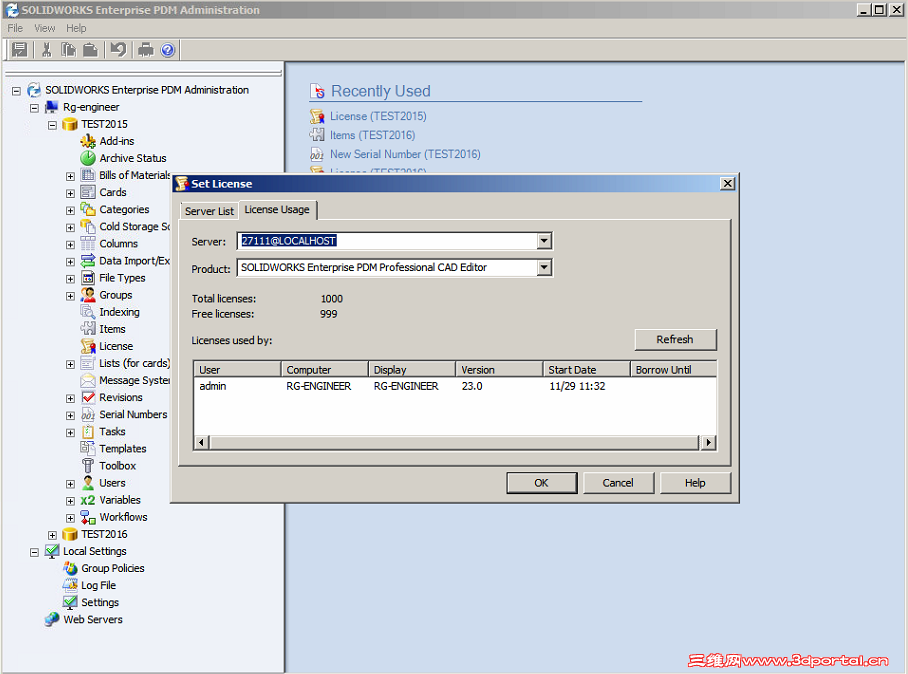
Task: Expand the Users tree node
Action: point(70,483)
